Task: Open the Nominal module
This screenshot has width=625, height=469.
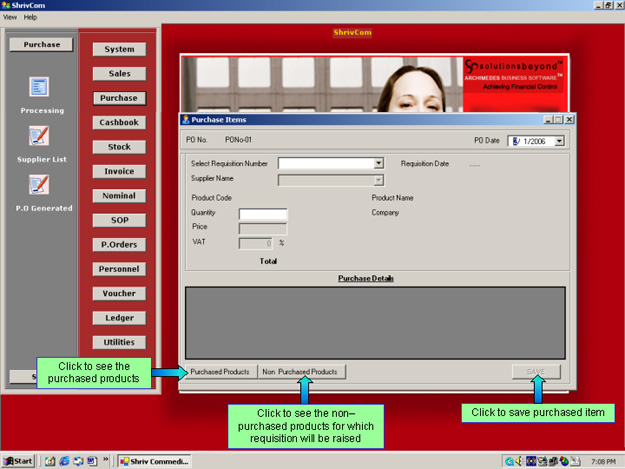Action: [119, 196]
